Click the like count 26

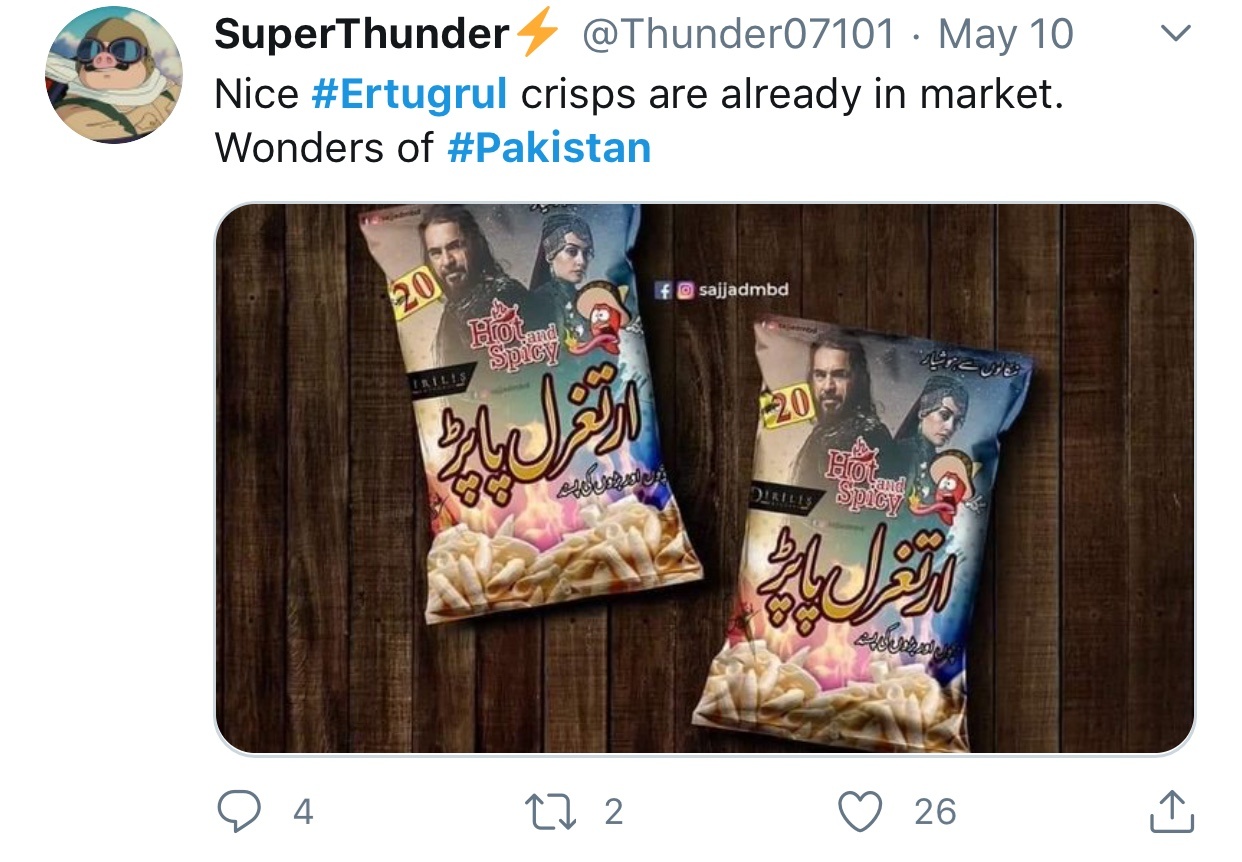(935, 812)
